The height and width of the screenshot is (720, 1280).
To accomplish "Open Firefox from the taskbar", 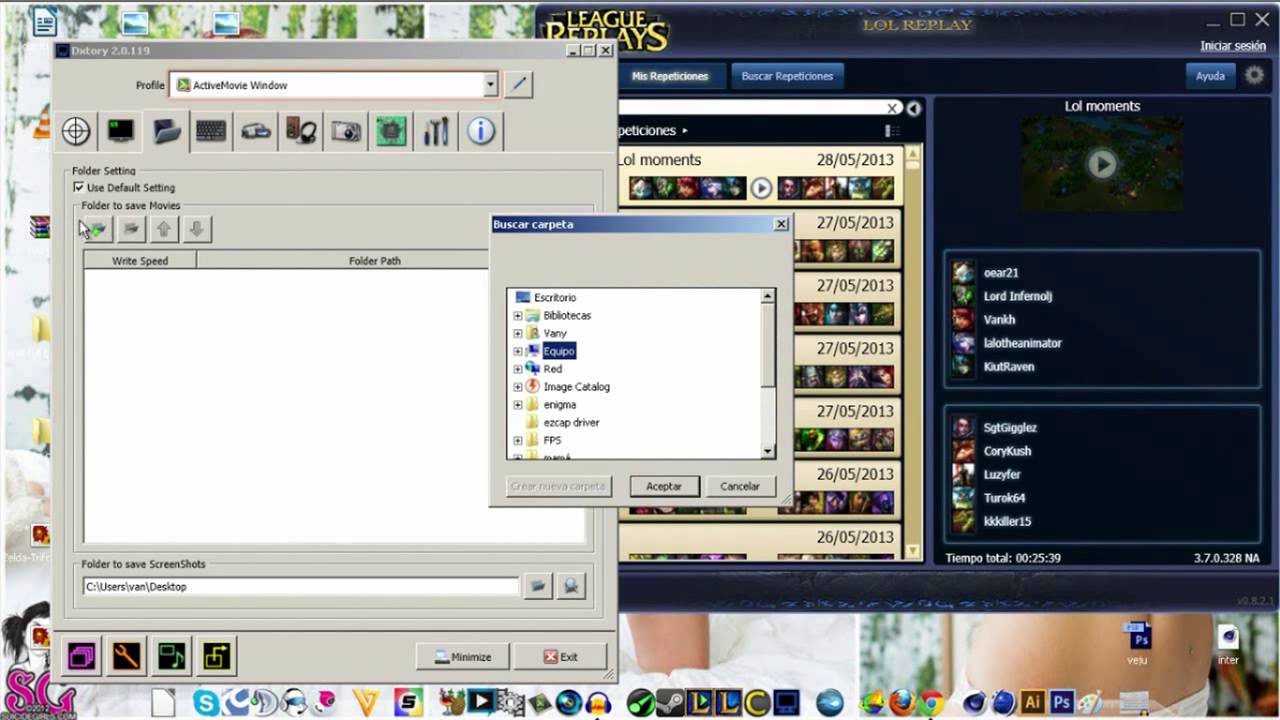I will pos(901,703).
